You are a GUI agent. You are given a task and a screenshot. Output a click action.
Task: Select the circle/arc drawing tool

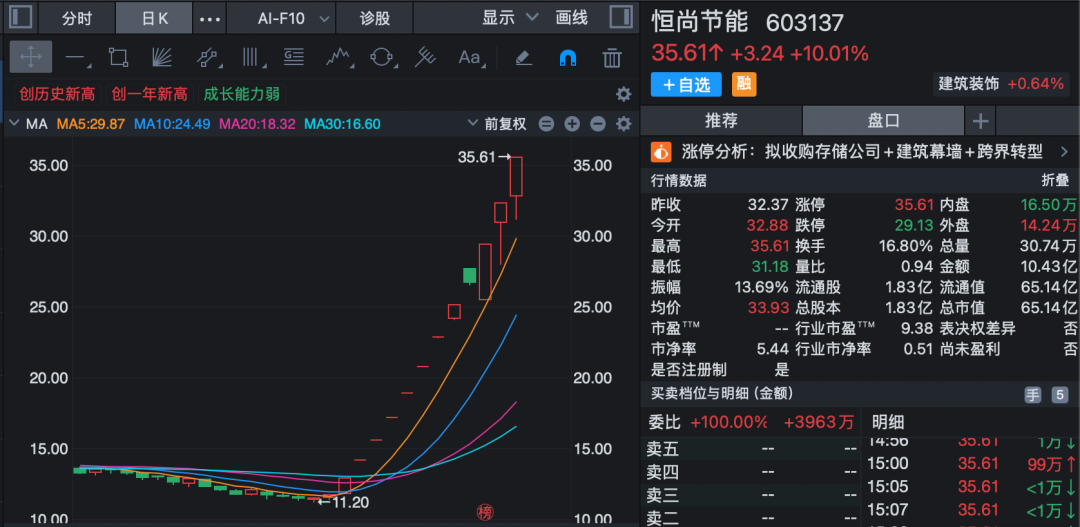point(382,57)
